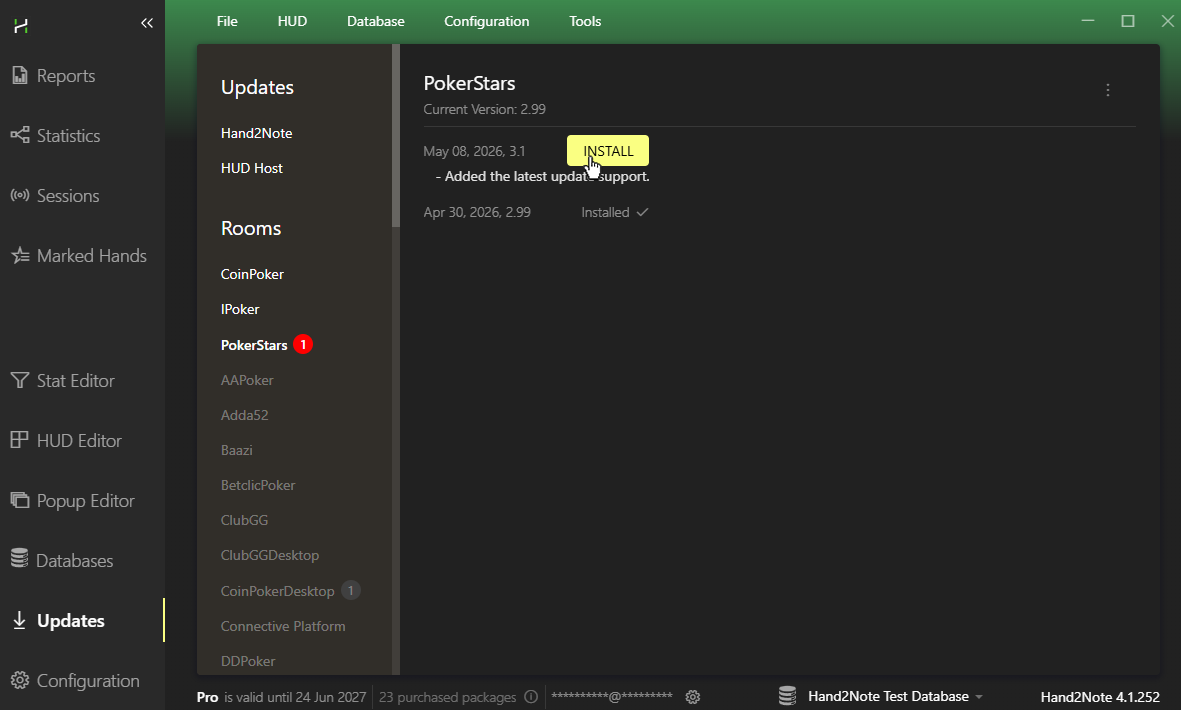Image resolution: width=1181 pixels, height=710 pixels.
Task: Click the Updates download arrow icon
Action: coord(20,620)
